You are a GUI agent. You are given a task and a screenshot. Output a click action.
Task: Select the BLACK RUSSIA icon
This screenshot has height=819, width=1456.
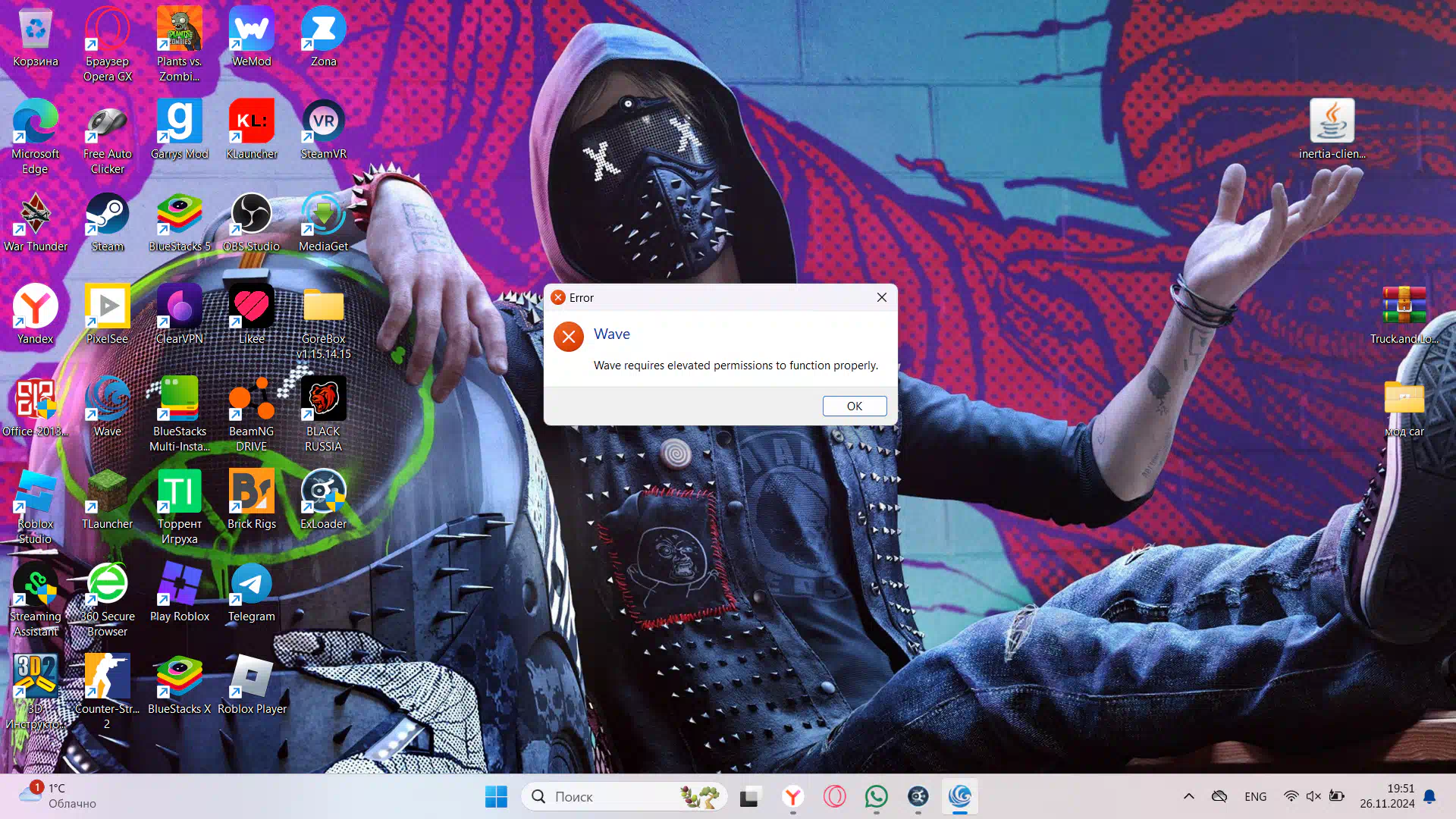point(324,414)
